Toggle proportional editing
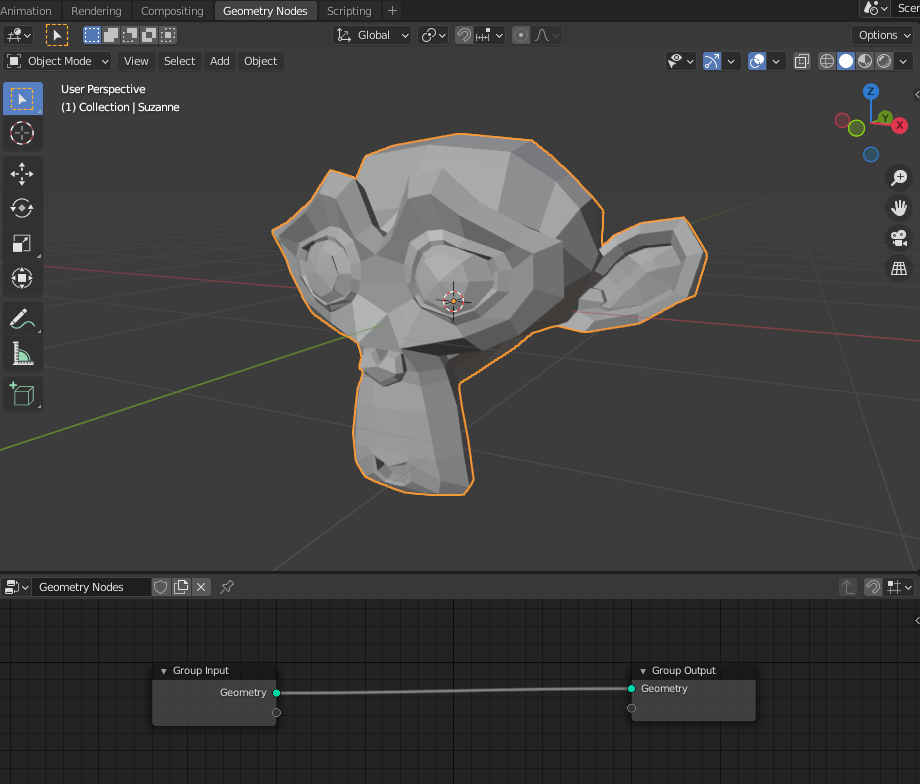This screenshot has width=920, height=784. 521,35
